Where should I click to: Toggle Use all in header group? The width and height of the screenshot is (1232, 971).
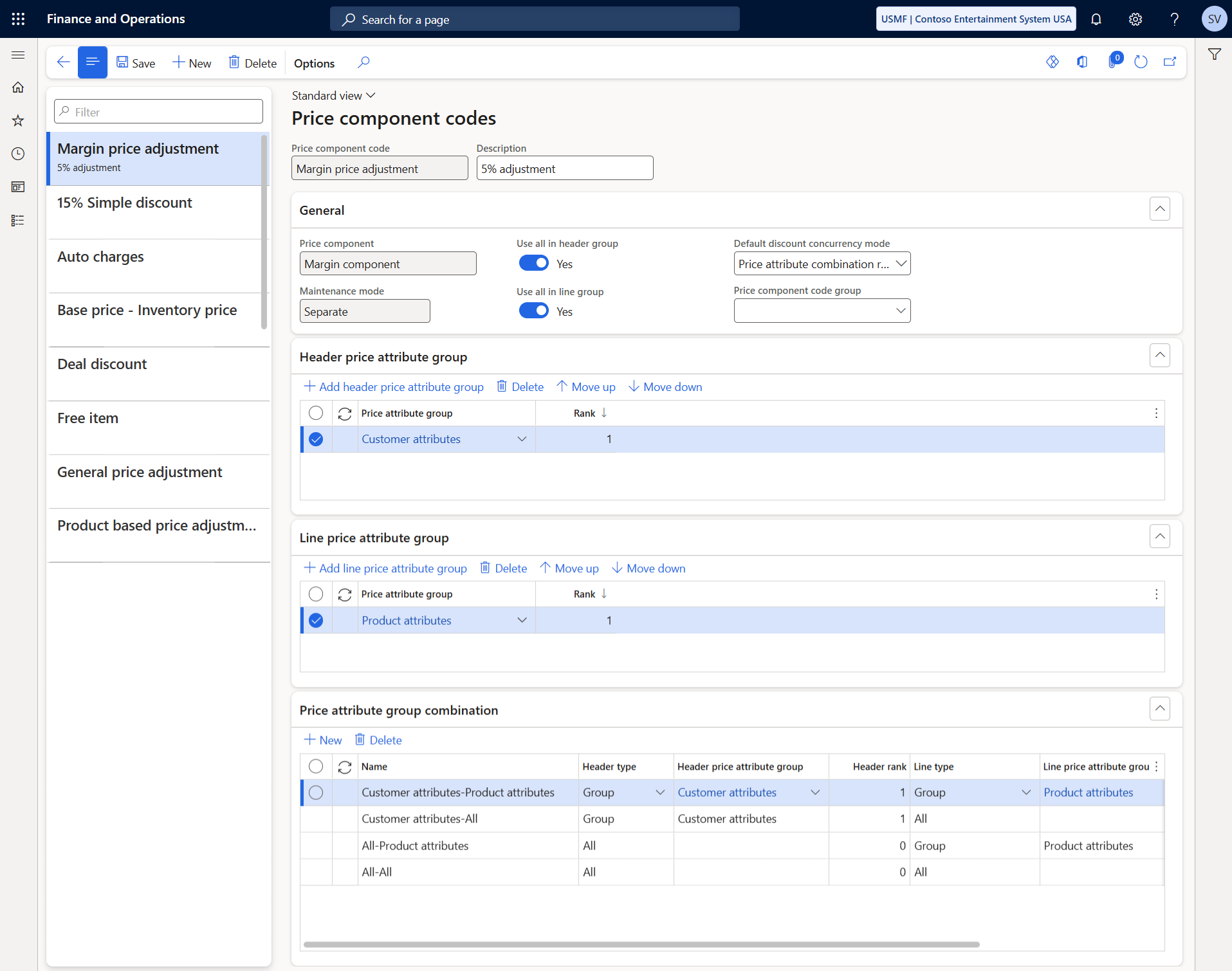coord(534,263)
